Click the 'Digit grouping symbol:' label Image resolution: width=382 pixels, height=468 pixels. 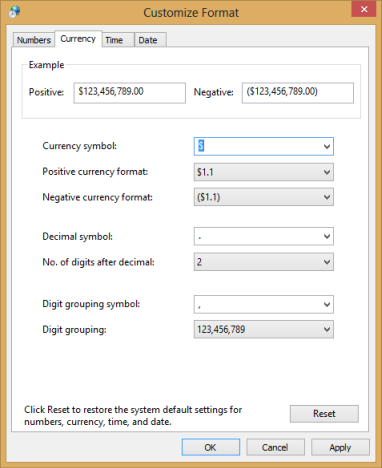(91, 304)
